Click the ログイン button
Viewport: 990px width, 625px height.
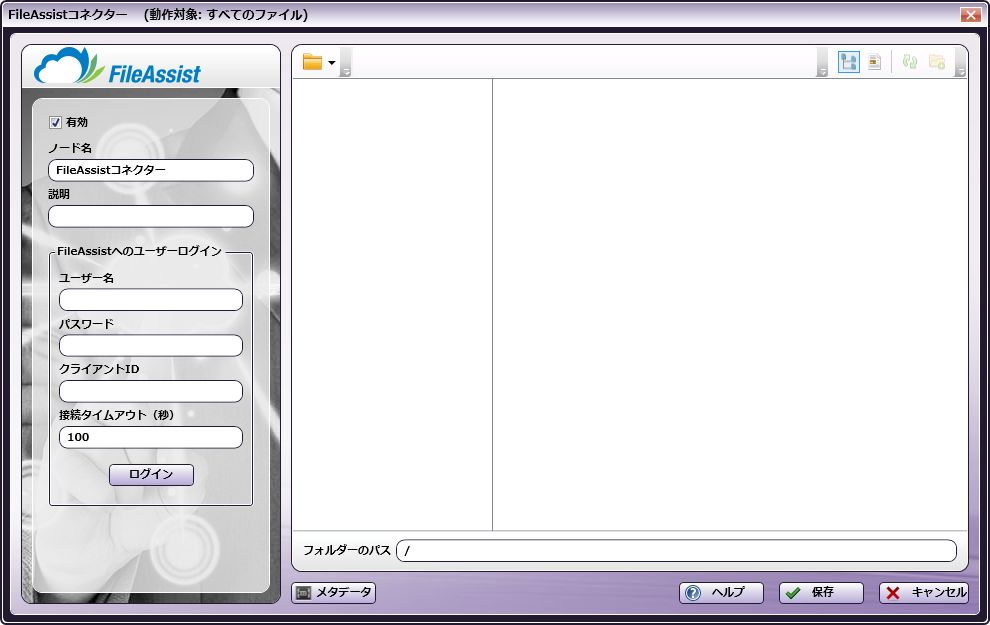152,475
